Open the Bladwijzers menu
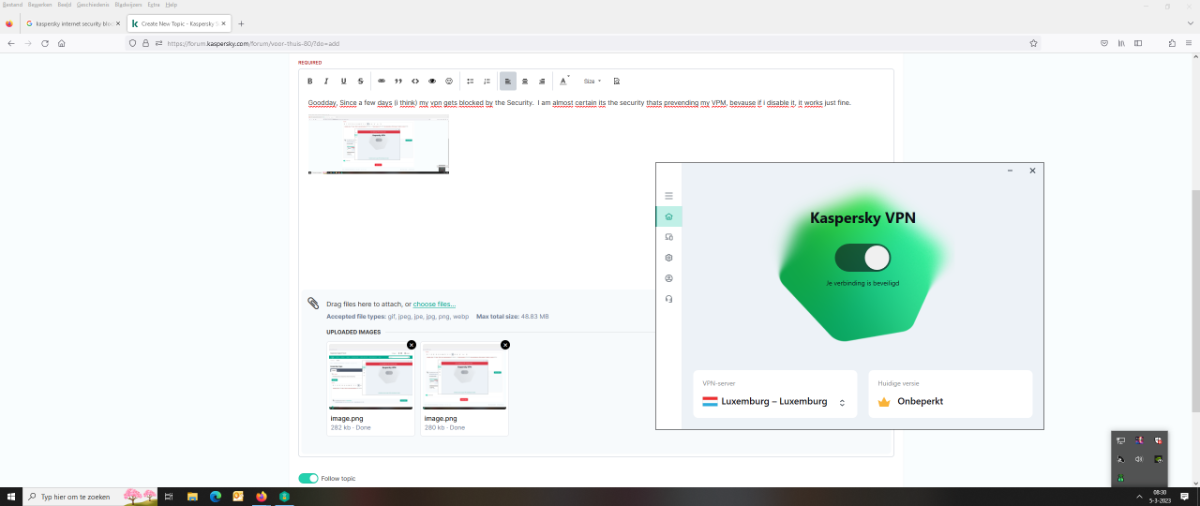The image size is (1200, 506). tap(129, 4)
